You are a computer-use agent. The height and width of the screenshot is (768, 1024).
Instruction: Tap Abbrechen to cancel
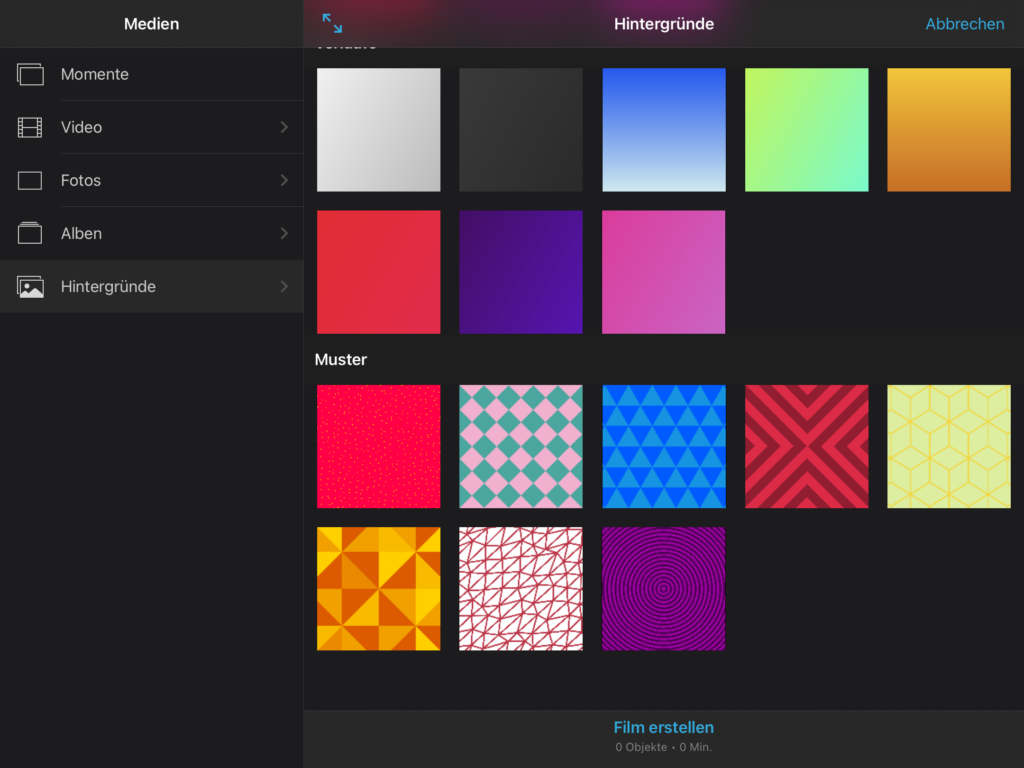pos(964,24)
